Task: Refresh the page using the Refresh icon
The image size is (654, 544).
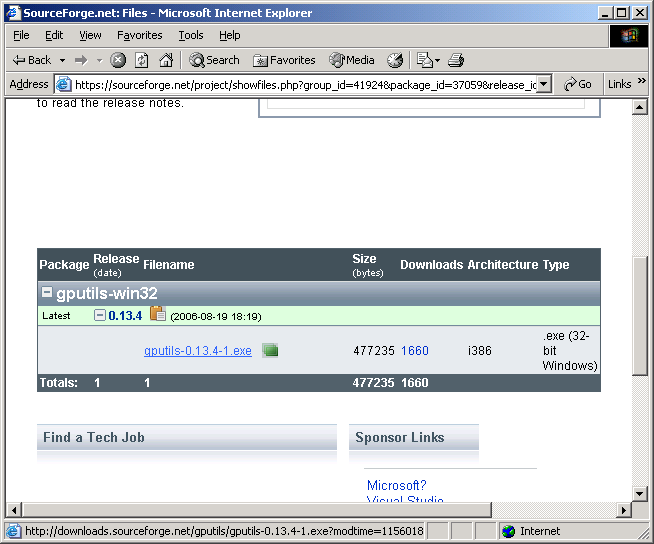Action: coord(141,60)
